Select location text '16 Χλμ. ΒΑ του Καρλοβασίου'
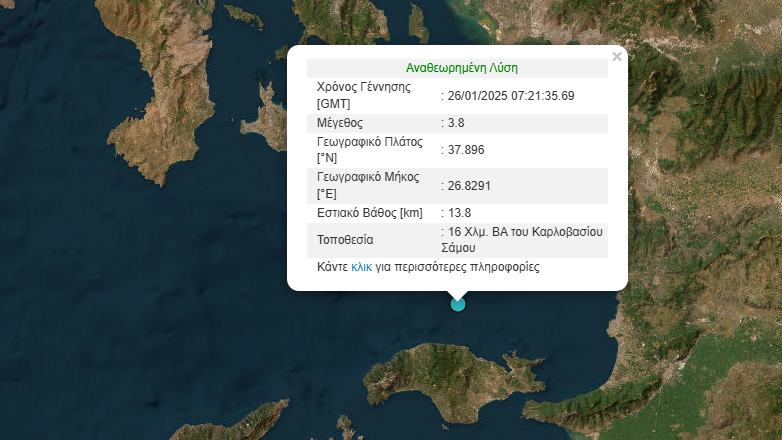The width and height of the screenshot is (782, 440). coord(525,232)
